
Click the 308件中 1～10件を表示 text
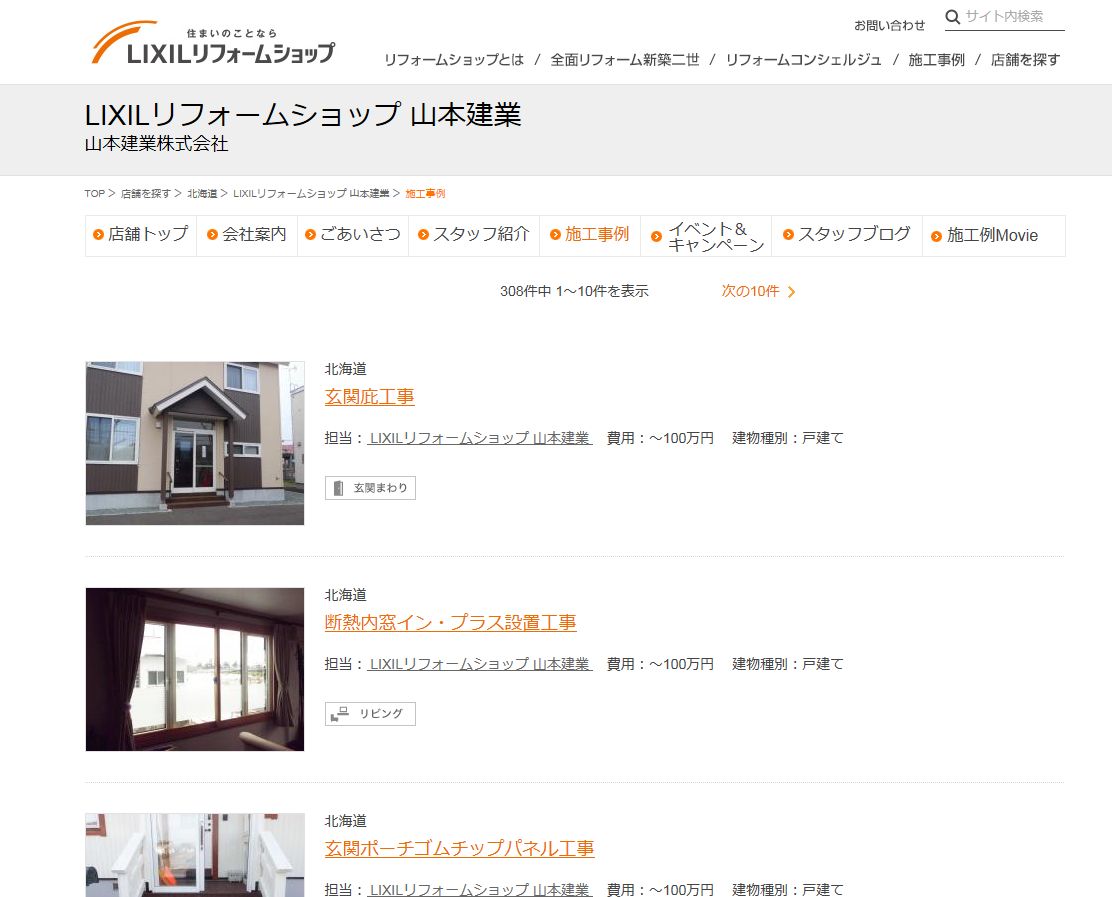574,291
